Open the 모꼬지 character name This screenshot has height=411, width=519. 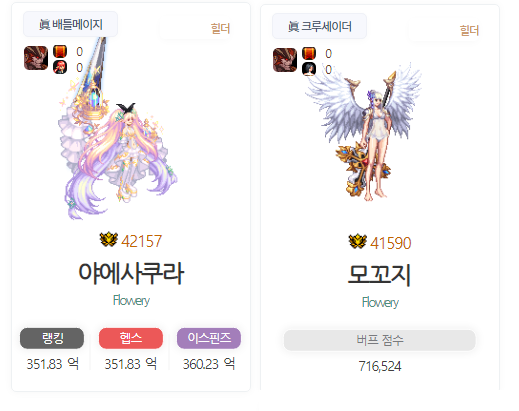(380, 275)
